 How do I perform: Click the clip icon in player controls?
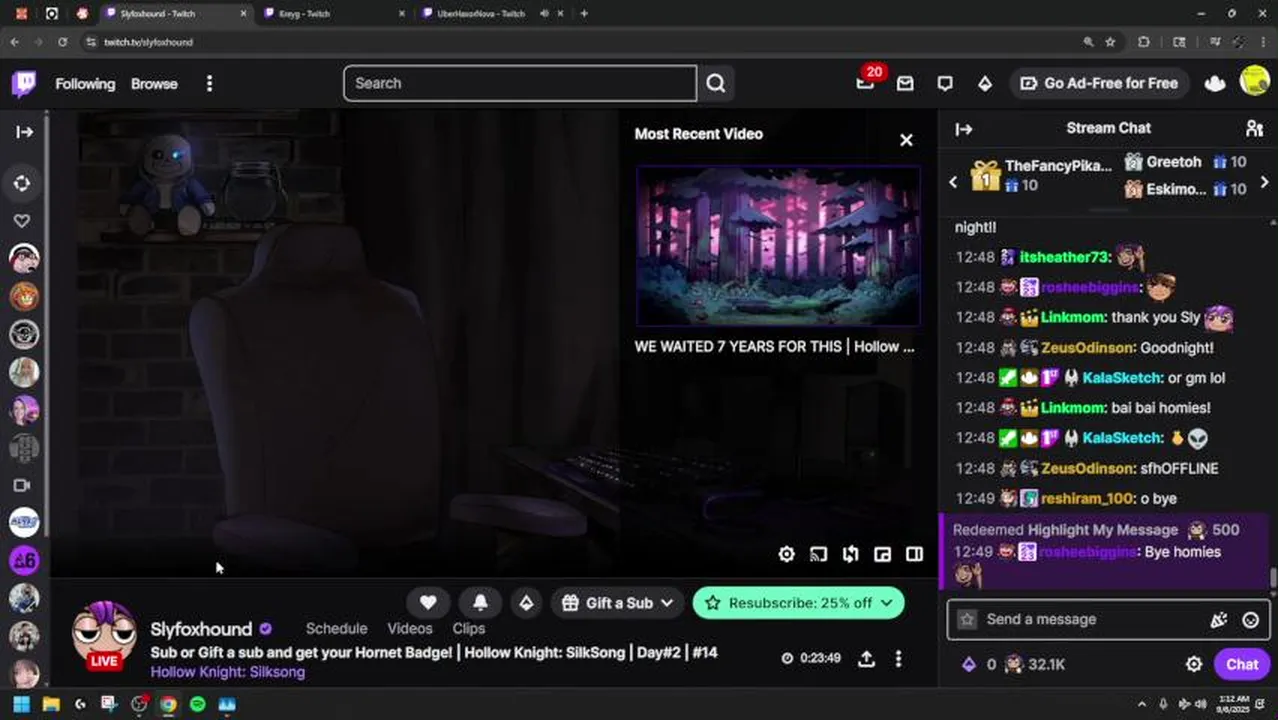851,554
